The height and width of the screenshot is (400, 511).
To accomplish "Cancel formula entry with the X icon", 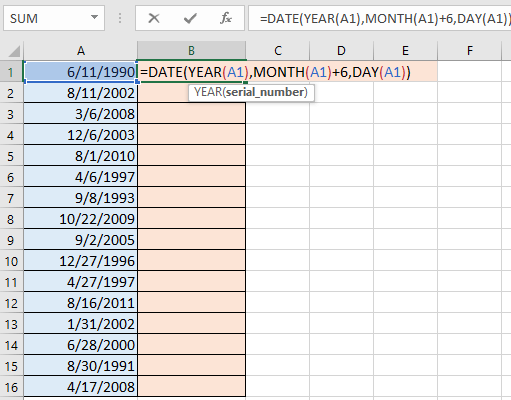I will click(154, 18).
